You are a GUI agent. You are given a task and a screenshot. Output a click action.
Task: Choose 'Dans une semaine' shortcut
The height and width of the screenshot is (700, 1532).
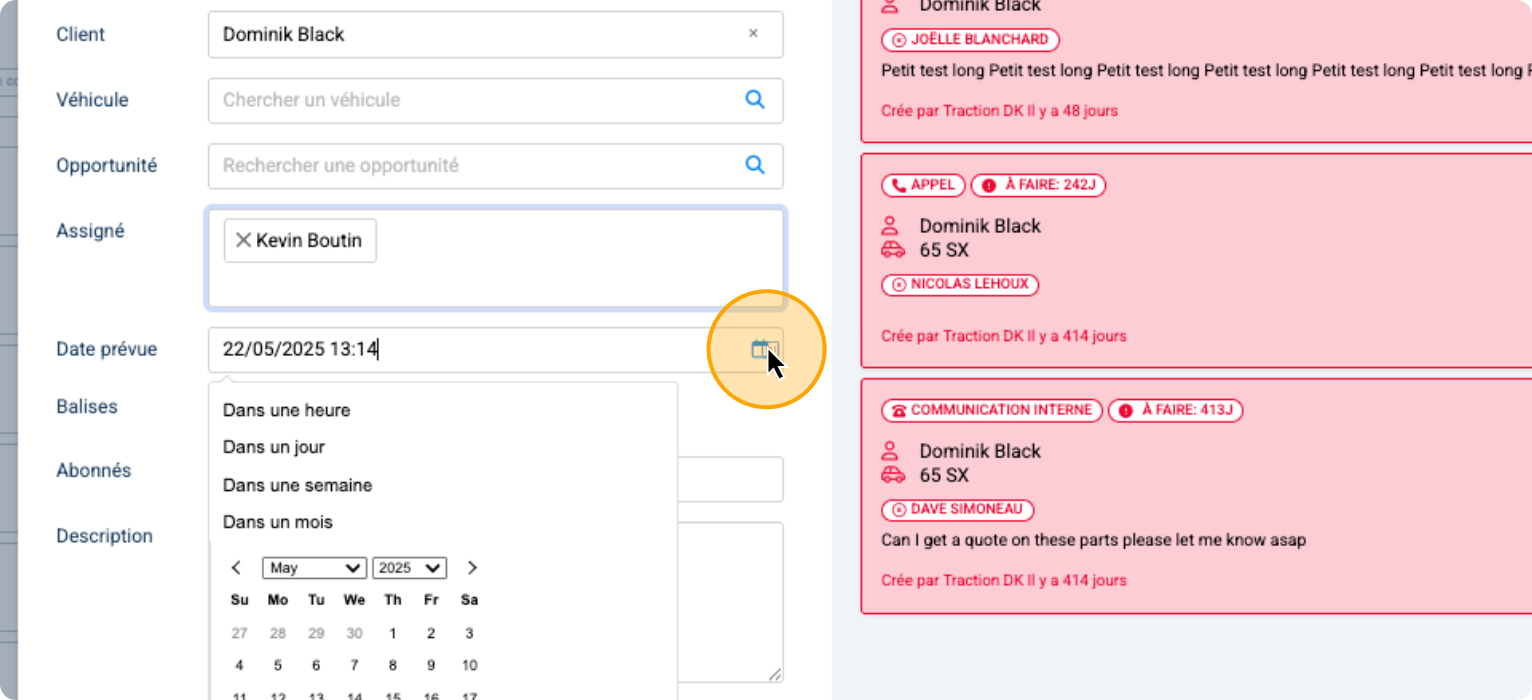(x=297, y=485)
